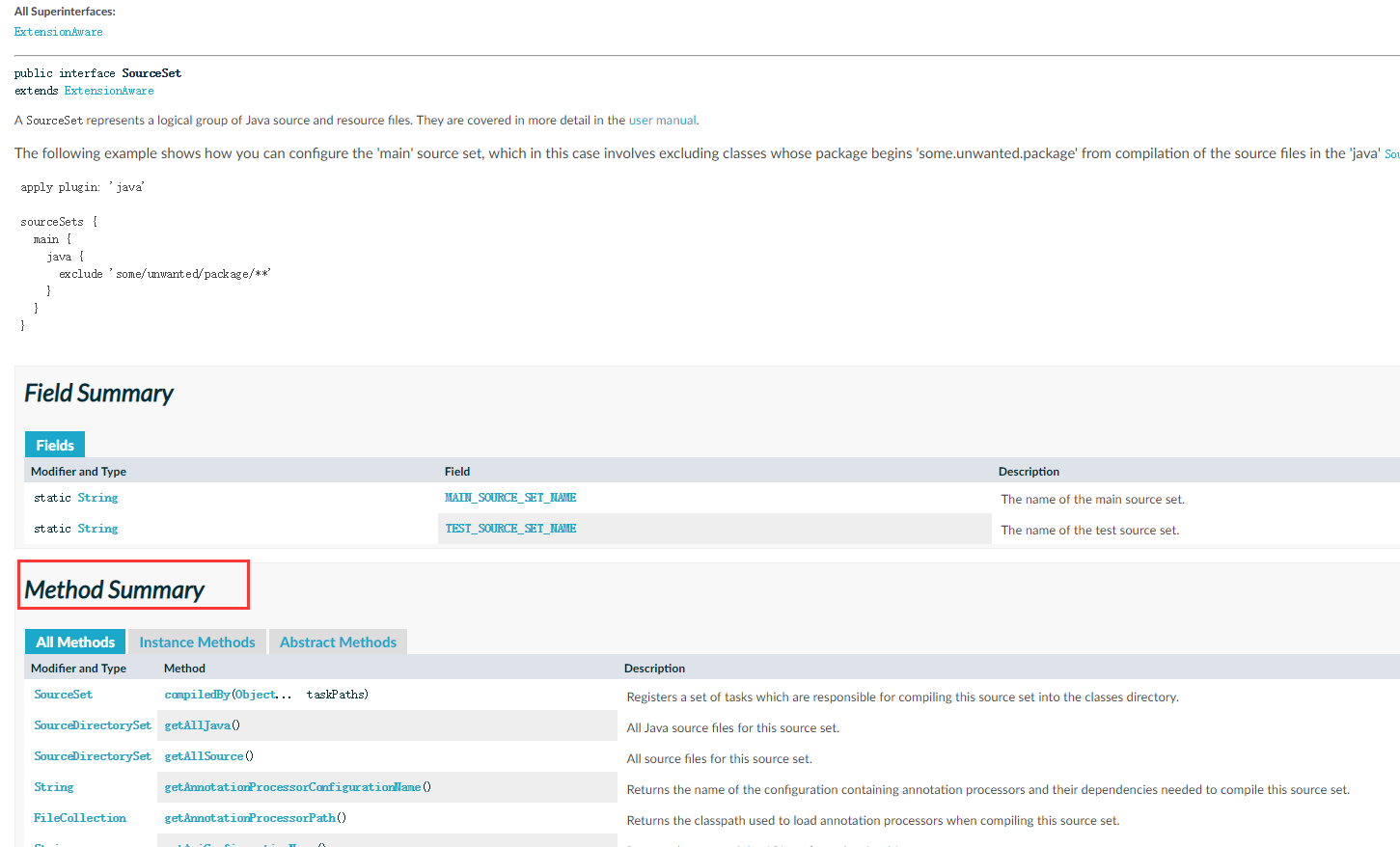This screenshot has width=1400, height=847.
Task: Jump to the getAllSource method
Action: [205, 756]
